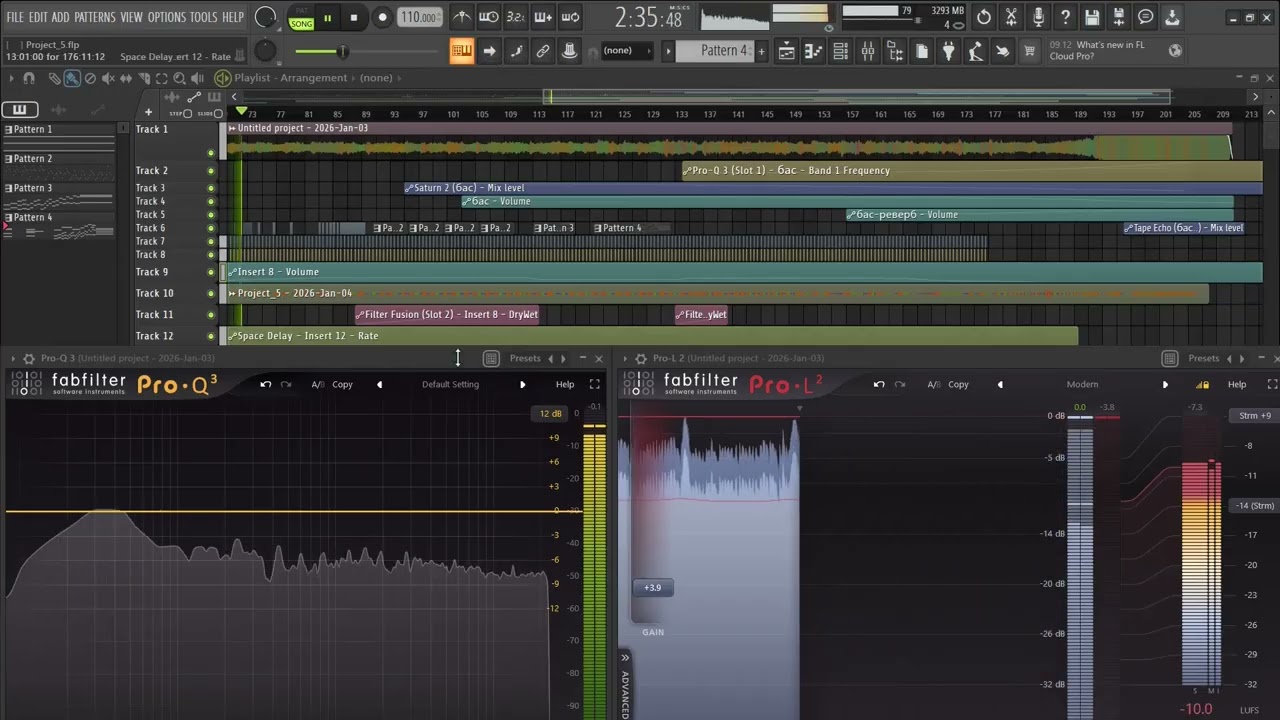Open the VIEW menu
Screen dimensions: 1280x720
131,17
